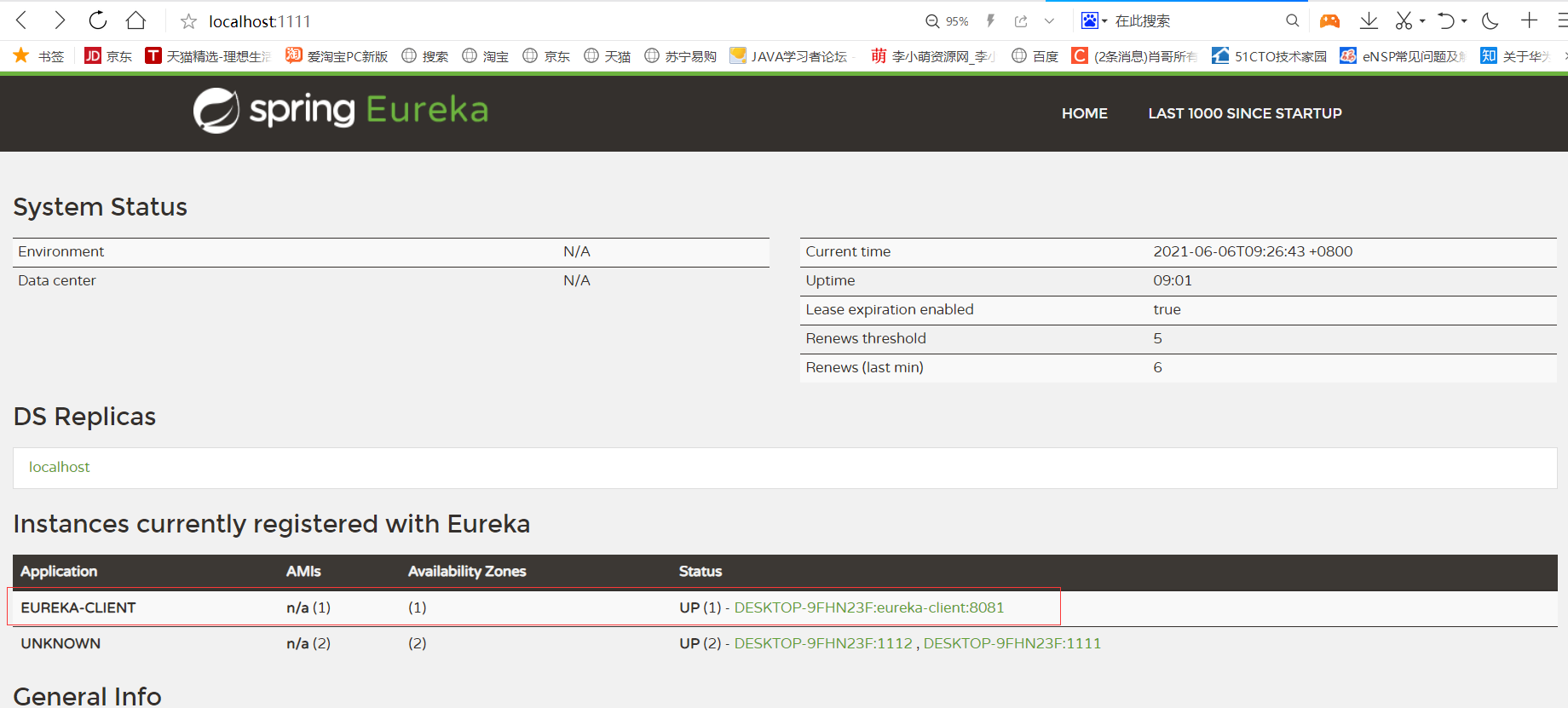Screen dimensions: 1568x708
Task: Click the Data center row label
Action: coord(57,280)
